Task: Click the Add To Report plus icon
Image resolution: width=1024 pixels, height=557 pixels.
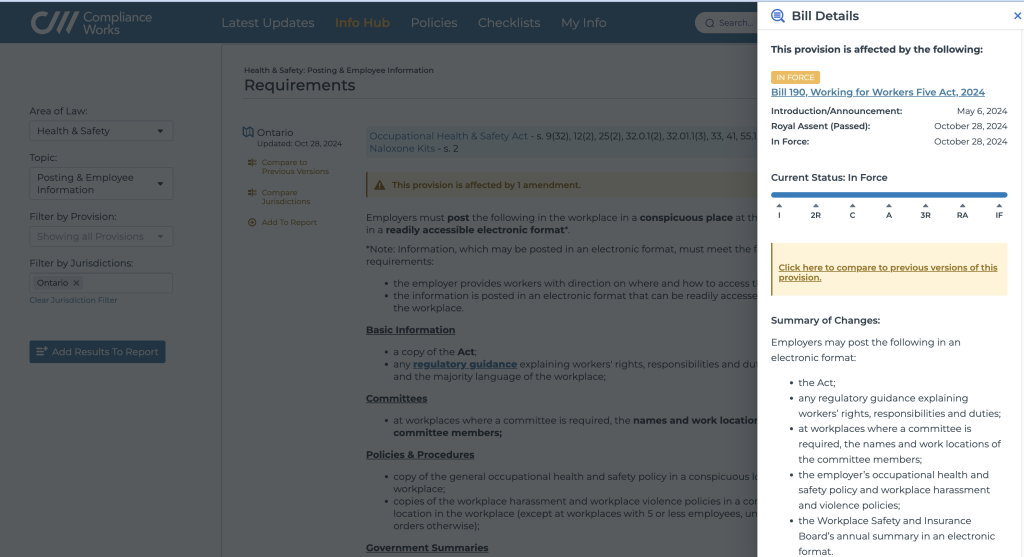Action: point(252,222)
